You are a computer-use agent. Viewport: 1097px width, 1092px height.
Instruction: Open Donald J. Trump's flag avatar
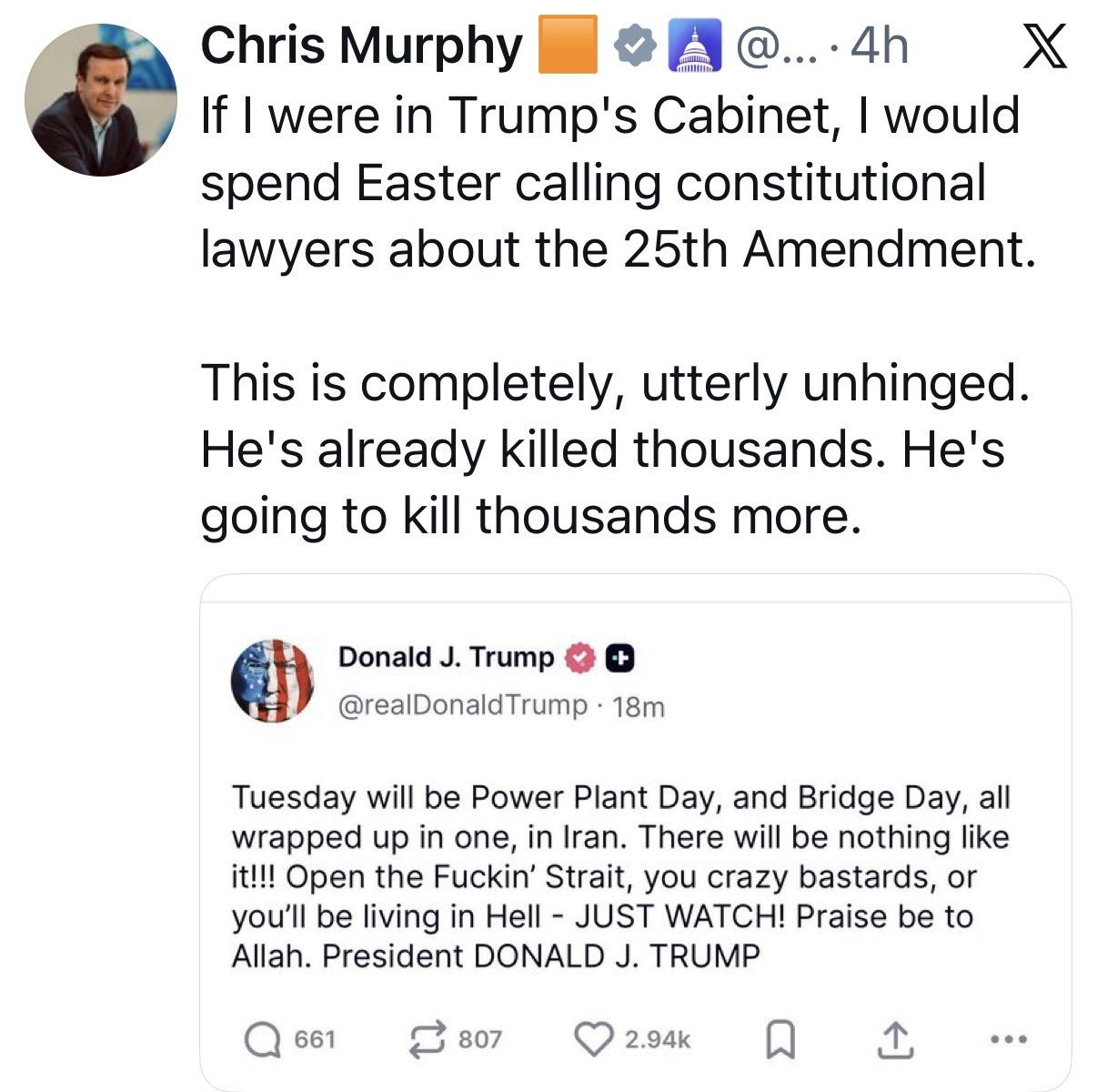[x=273, y=681]
